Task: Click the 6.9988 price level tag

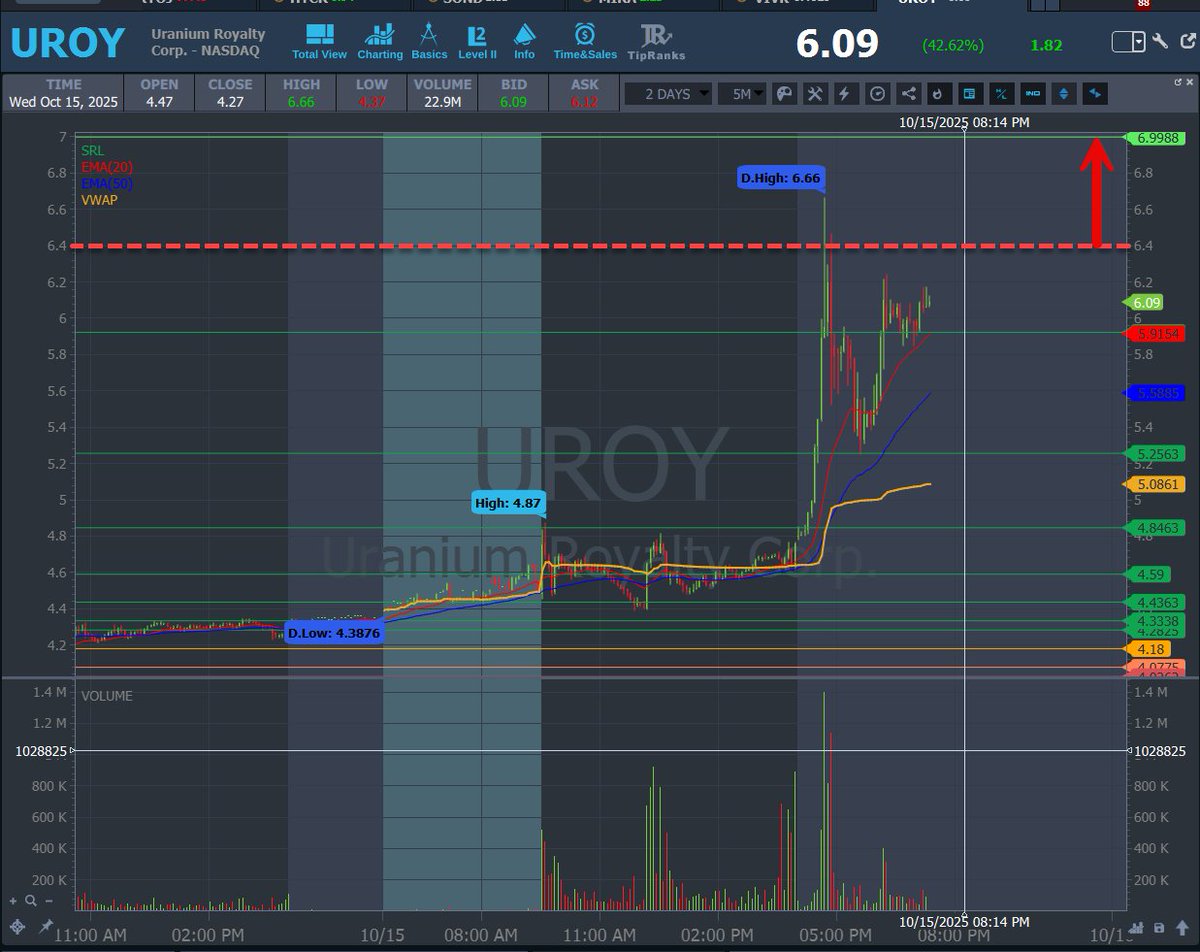Action: pyautogui.click(x=1155, y=138)
